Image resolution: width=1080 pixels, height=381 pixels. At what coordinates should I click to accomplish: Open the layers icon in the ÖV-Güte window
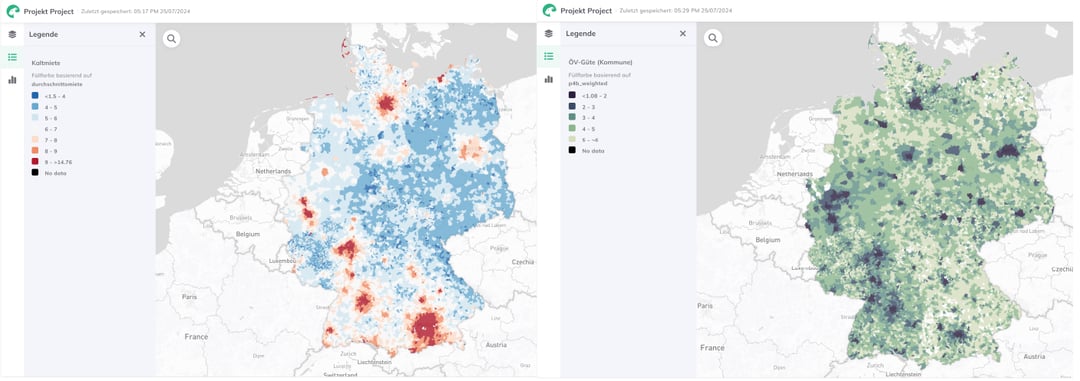pyautogui.click(x=548, y=34)
